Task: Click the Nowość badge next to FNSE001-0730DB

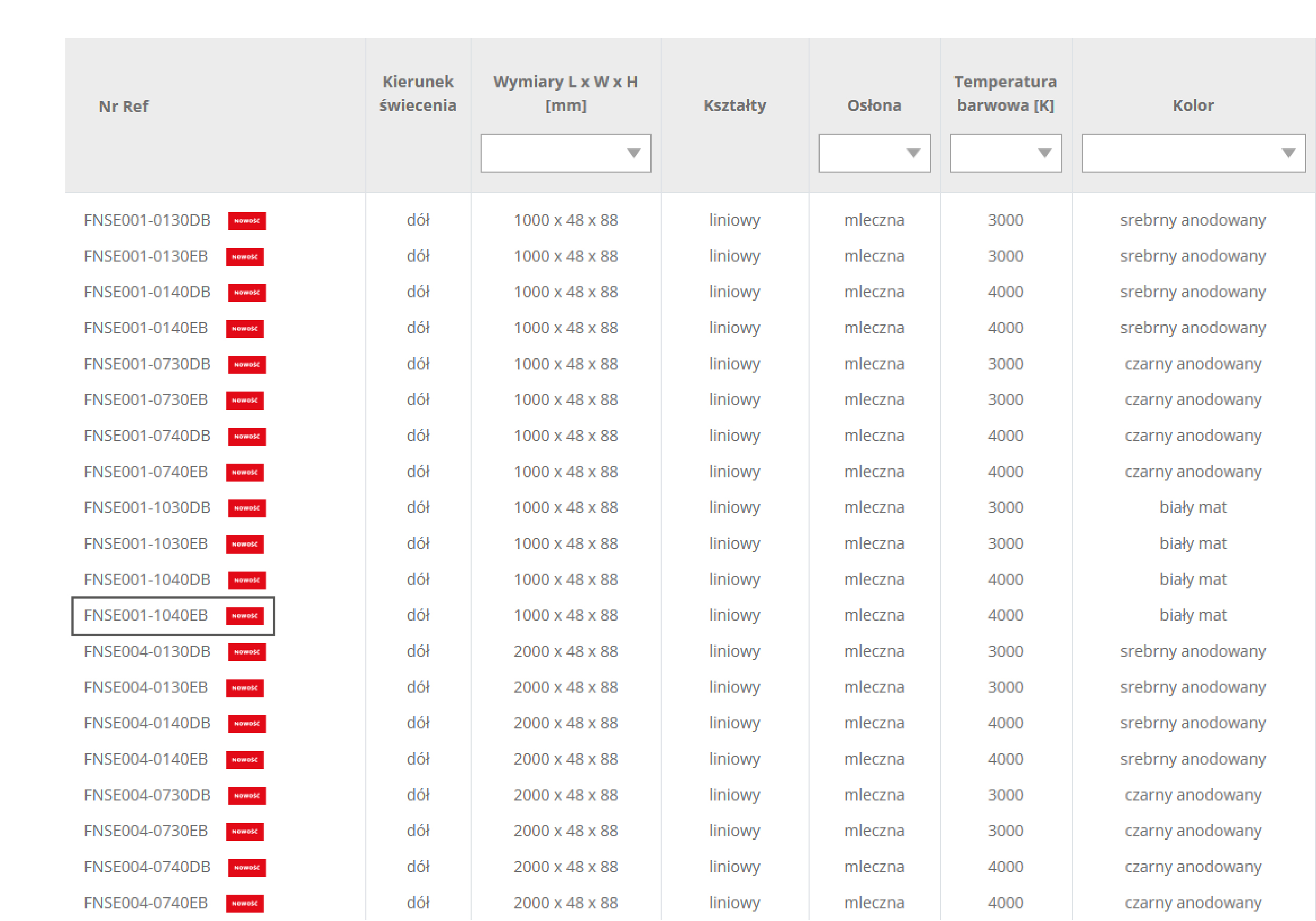Action: [247, 365]
